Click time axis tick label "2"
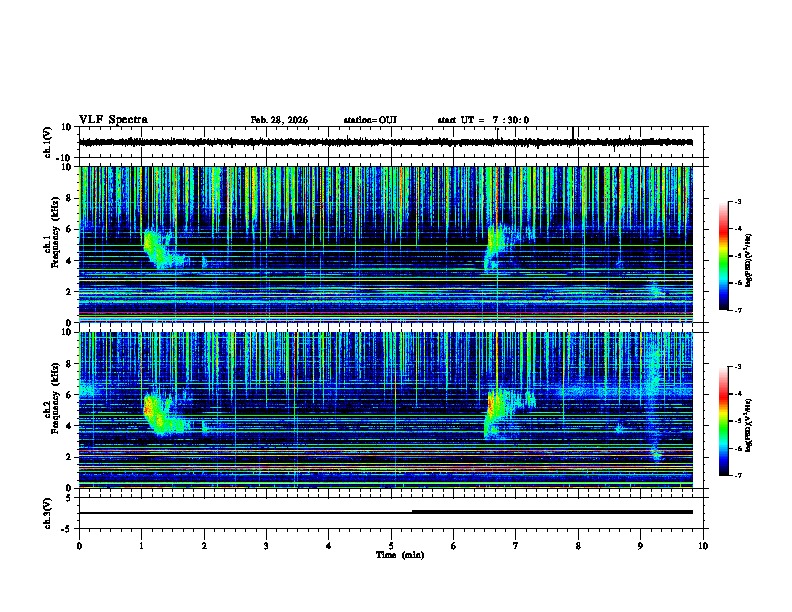Screen dimensions: 792x612 [204, 546]
